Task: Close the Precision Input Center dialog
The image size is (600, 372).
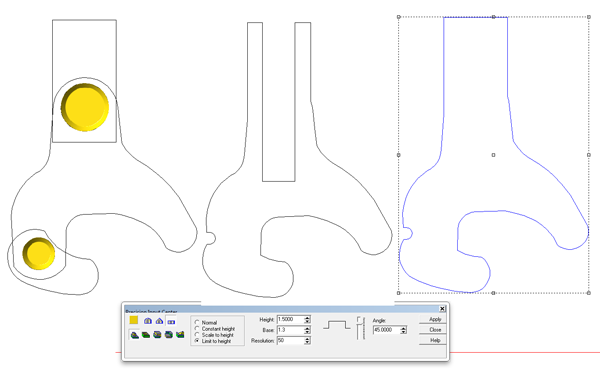Action: [442, 308]
